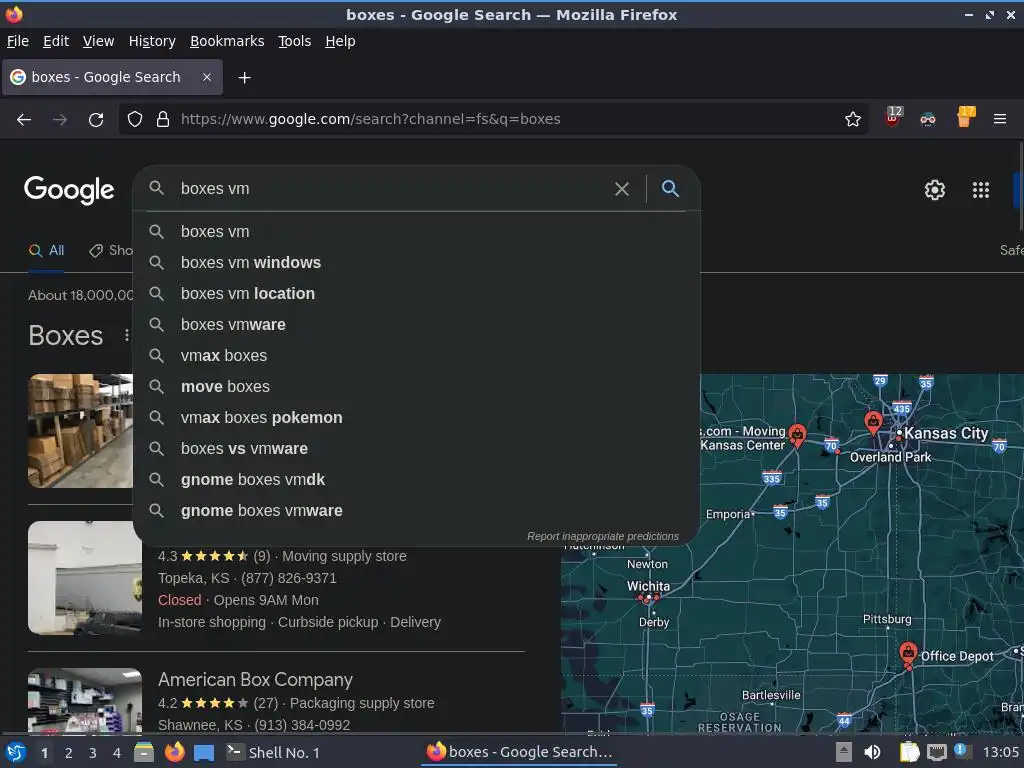Click the map pin near Overland Park
The width and height of the screenshot is (1024, 768).
[x=873, y=423]
